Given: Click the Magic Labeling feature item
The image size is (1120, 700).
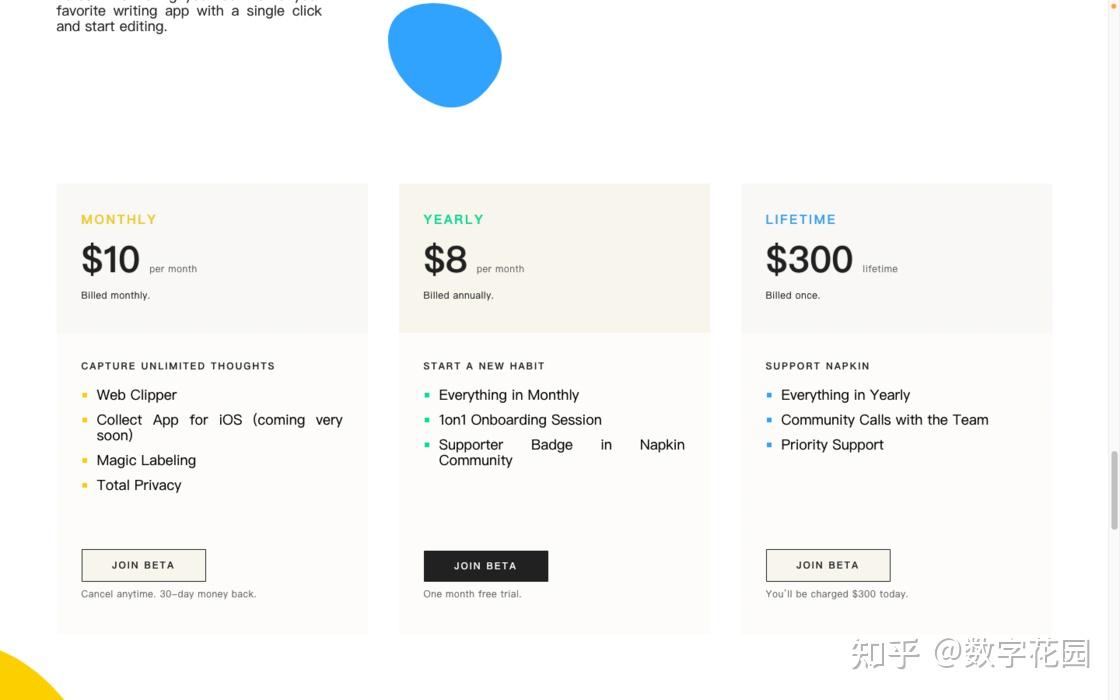Looking at the screenshot, I should (x=146, y=459).
